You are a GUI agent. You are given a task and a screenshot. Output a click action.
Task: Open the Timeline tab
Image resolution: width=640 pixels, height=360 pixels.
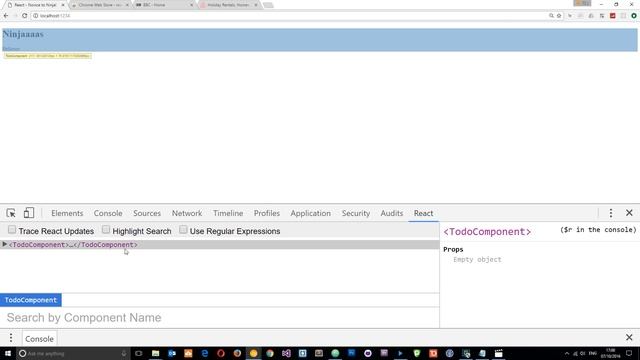(228, 213)
